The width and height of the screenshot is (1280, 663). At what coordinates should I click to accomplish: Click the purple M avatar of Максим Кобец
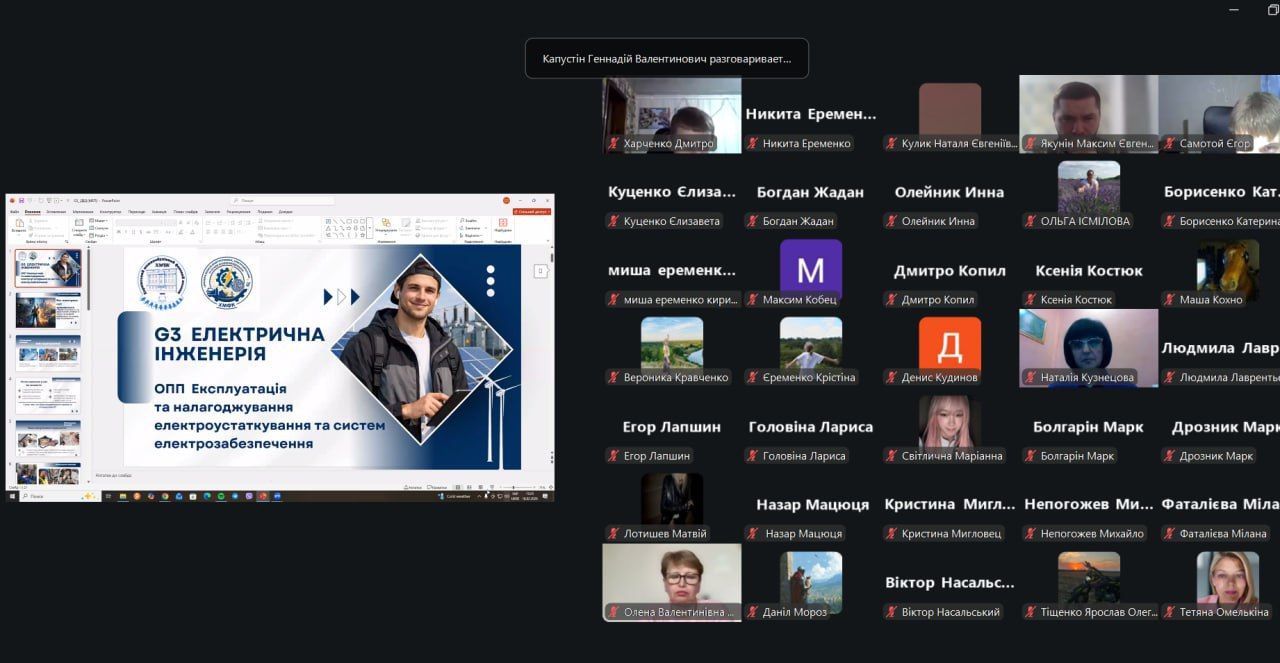coord(811,269)
